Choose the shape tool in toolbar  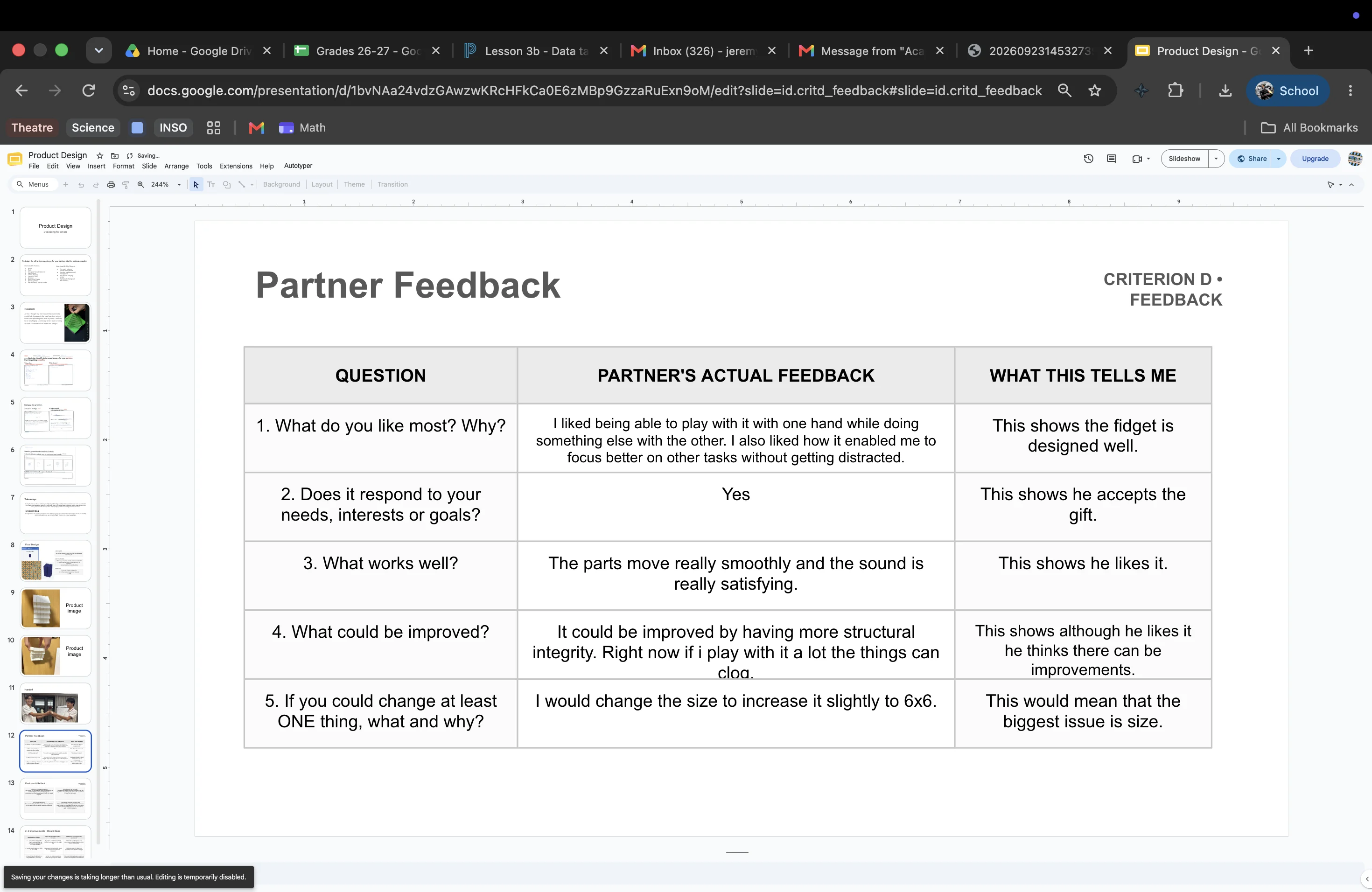[226, 184]
